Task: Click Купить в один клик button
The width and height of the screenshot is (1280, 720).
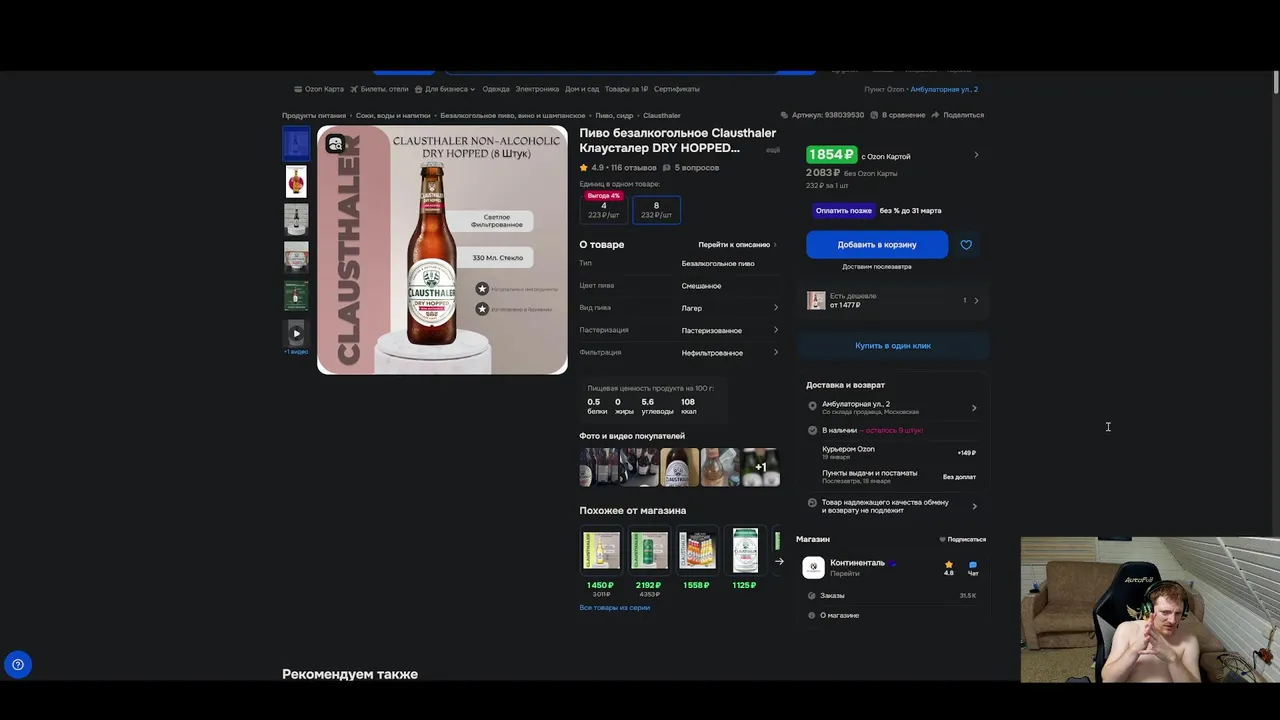Action: (893, 346)
